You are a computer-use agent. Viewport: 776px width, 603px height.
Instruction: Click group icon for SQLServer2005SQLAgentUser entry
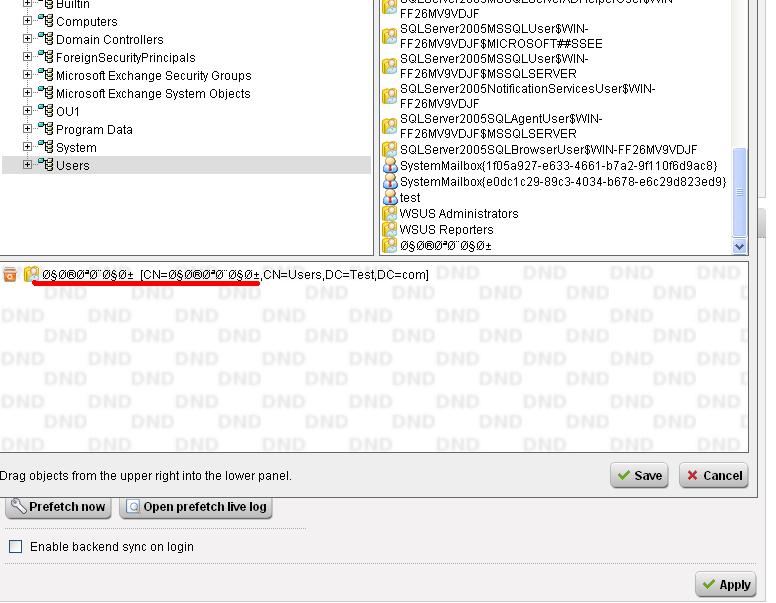click(x=389, y=126)
